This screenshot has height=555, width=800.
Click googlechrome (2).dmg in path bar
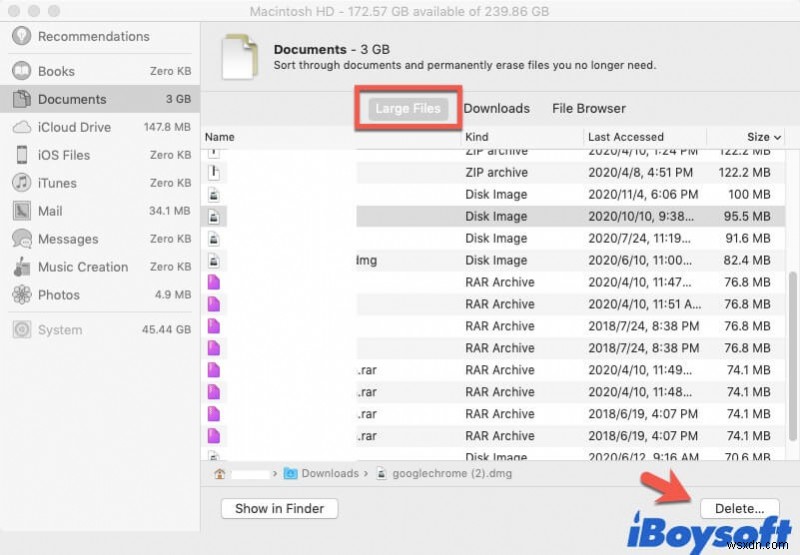click(452, 473)
